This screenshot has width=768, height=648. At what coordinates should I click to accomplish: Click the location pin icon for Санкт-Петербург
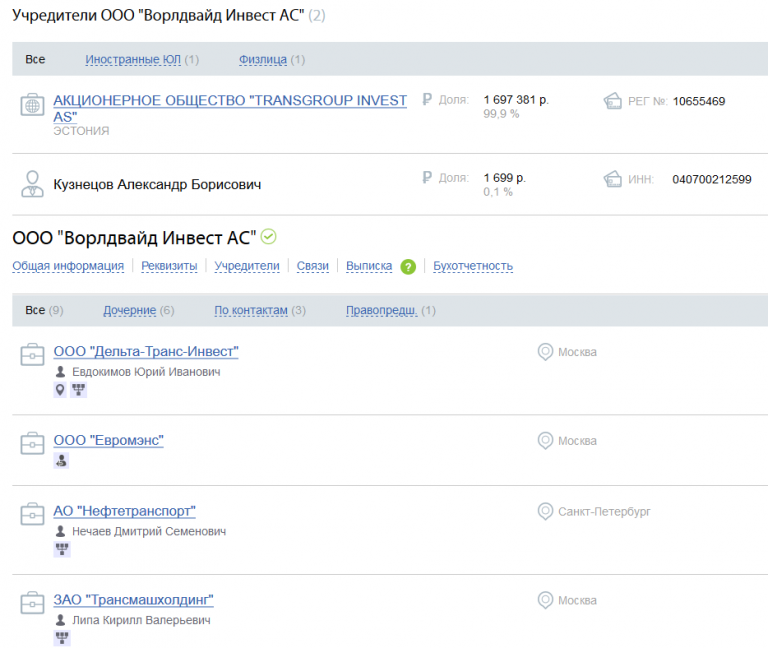click(x=545, y=511)
